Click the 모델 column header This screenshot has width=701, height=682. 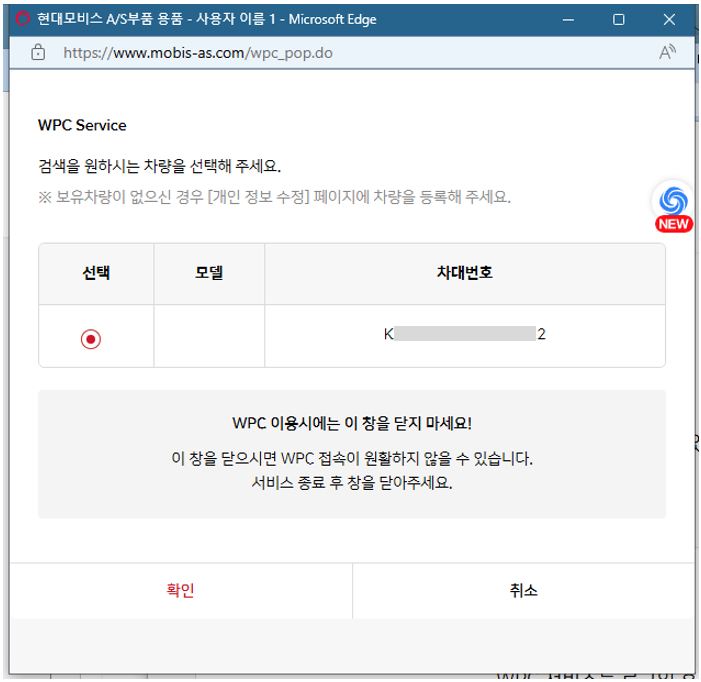(209, 273)
